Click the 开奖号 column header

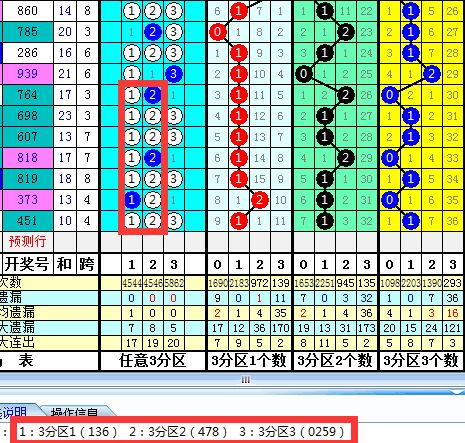[x=27, y=264]
